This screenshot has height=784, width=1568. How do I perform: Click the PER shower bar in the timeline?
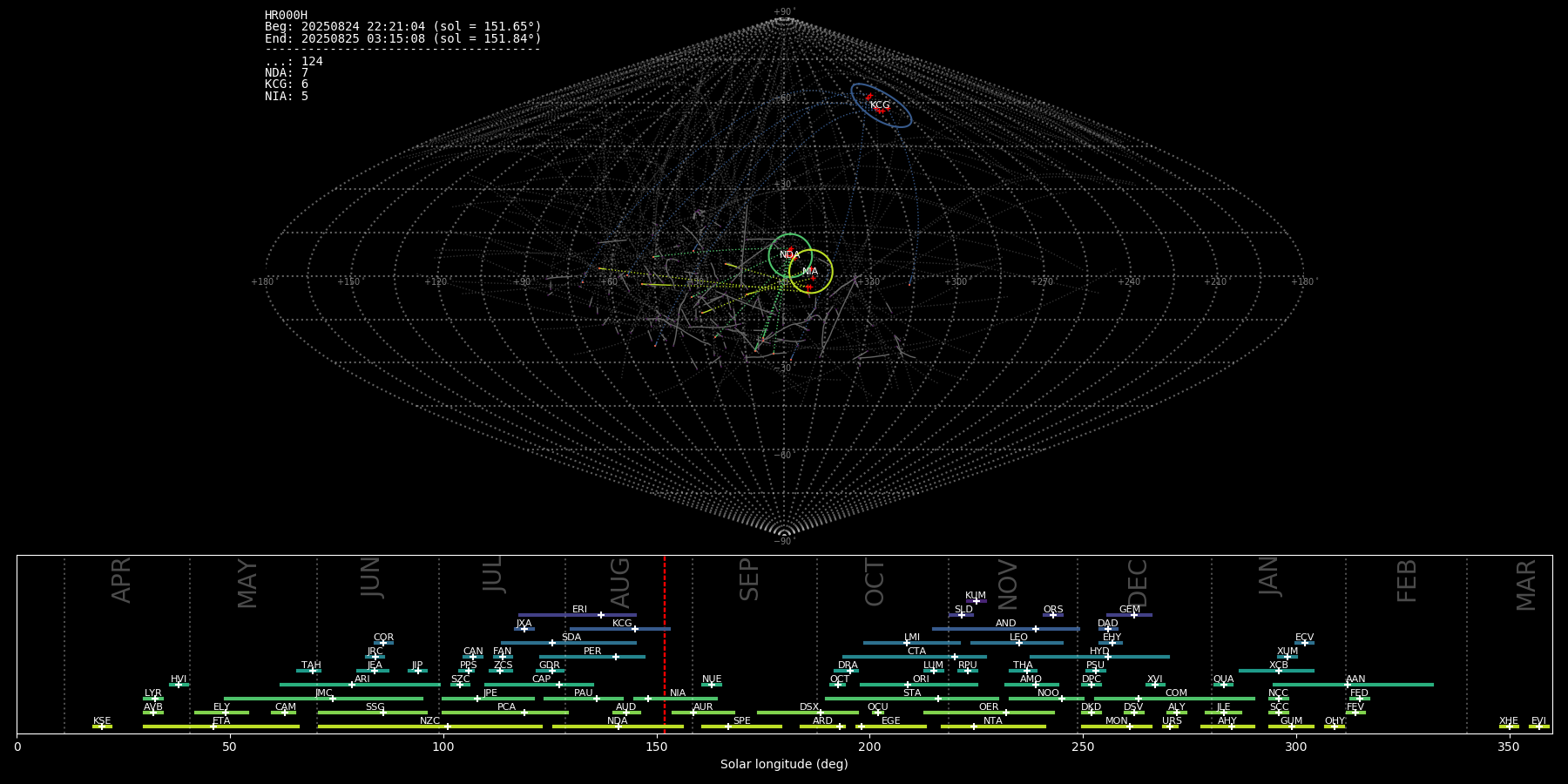tap(592, 657)
